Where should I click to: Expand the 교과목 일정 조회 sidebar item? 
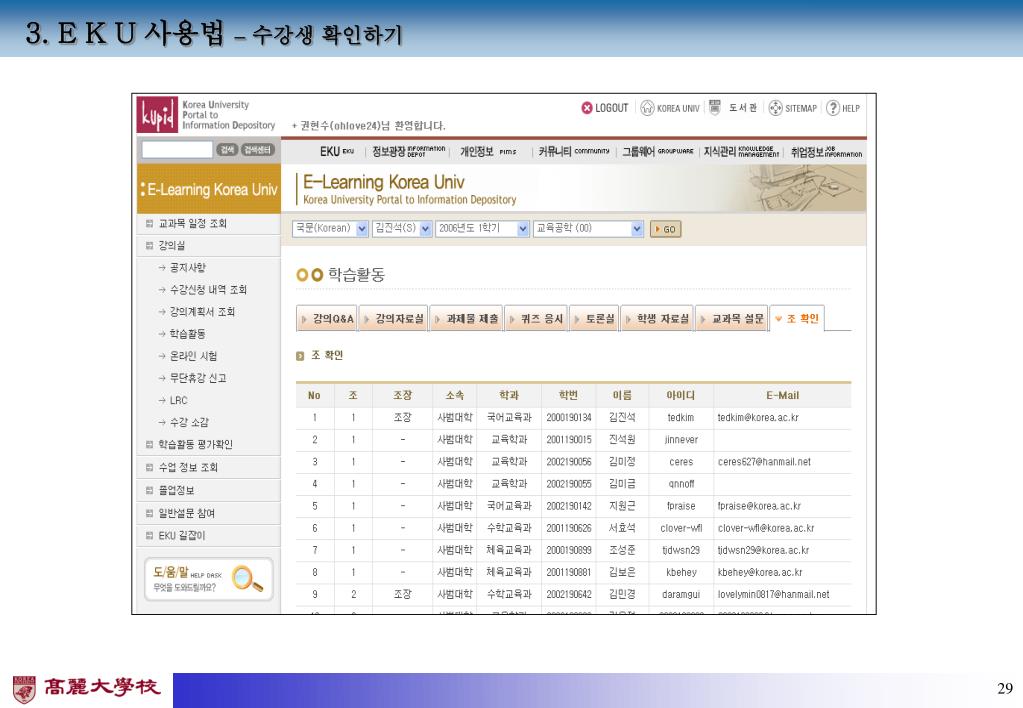click(x=192, y=224)
